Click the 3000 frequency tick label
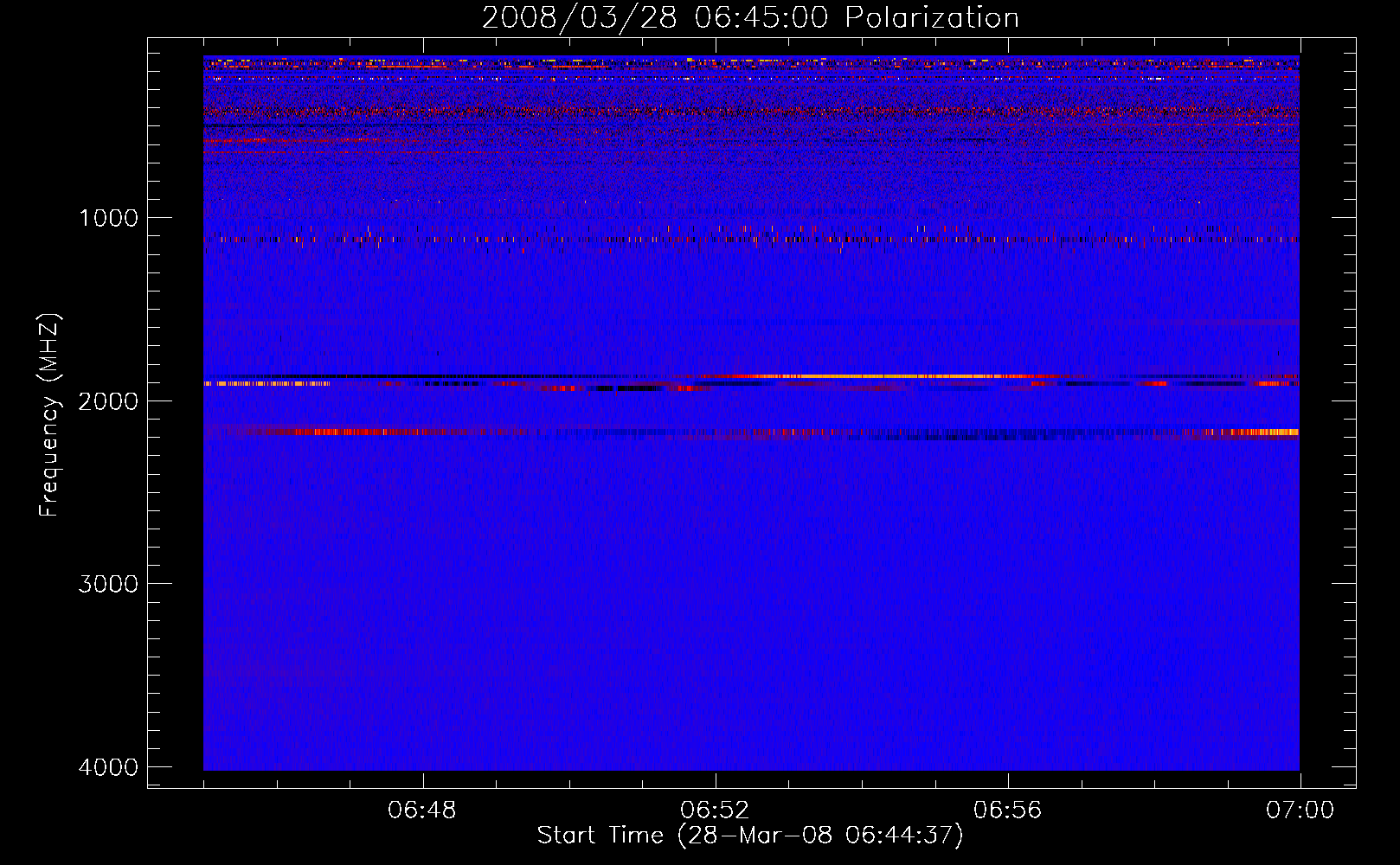Screen dimensions: 1400x865 pos(108,584)
